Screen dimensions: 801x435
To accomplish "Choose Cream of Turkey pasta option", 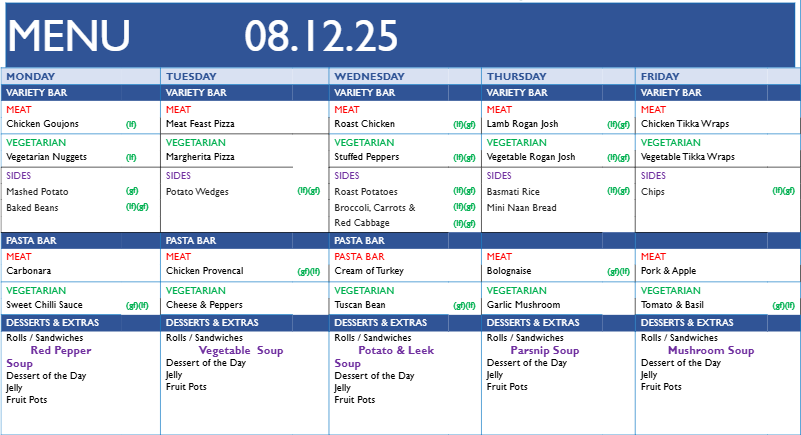I will pos(370,271).
